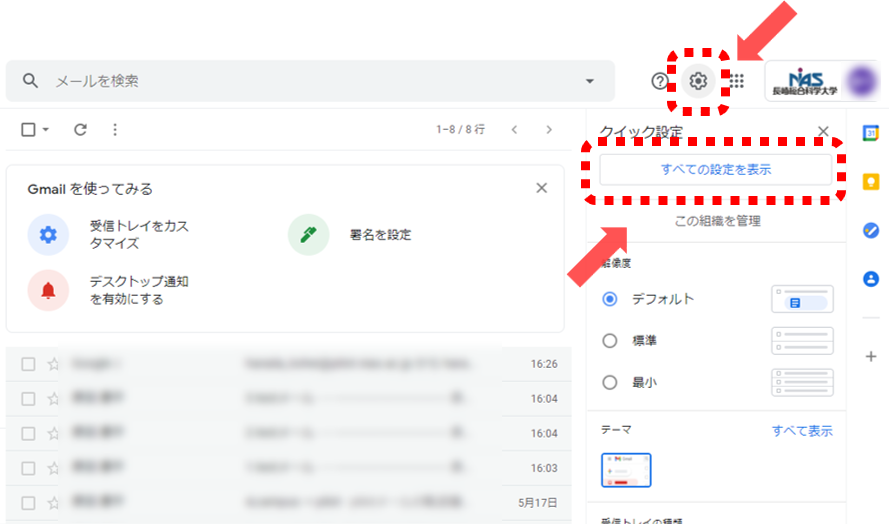Open the select dropdown arrow beside checkbox

[46, 130]
